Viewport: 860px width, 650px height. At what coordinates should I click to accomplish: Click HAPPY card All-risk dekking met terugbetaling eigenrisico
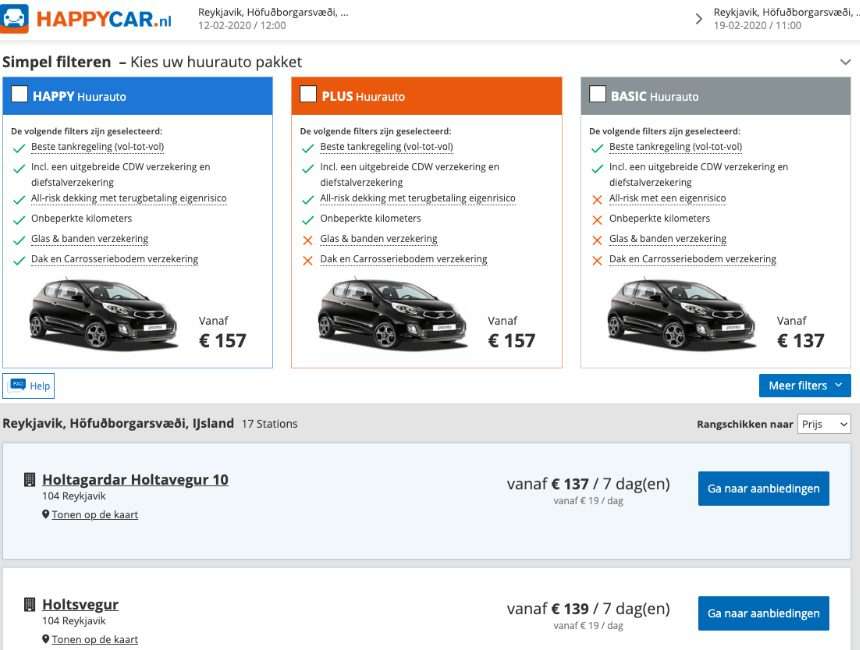[x=129, y=198]
